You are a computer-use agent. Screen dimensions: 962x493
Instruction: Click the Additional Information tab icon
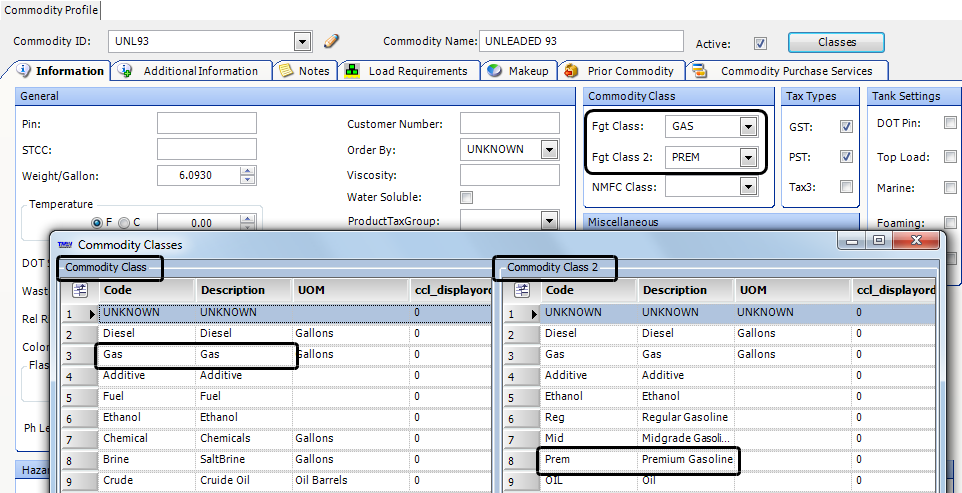tap(126, 71)
